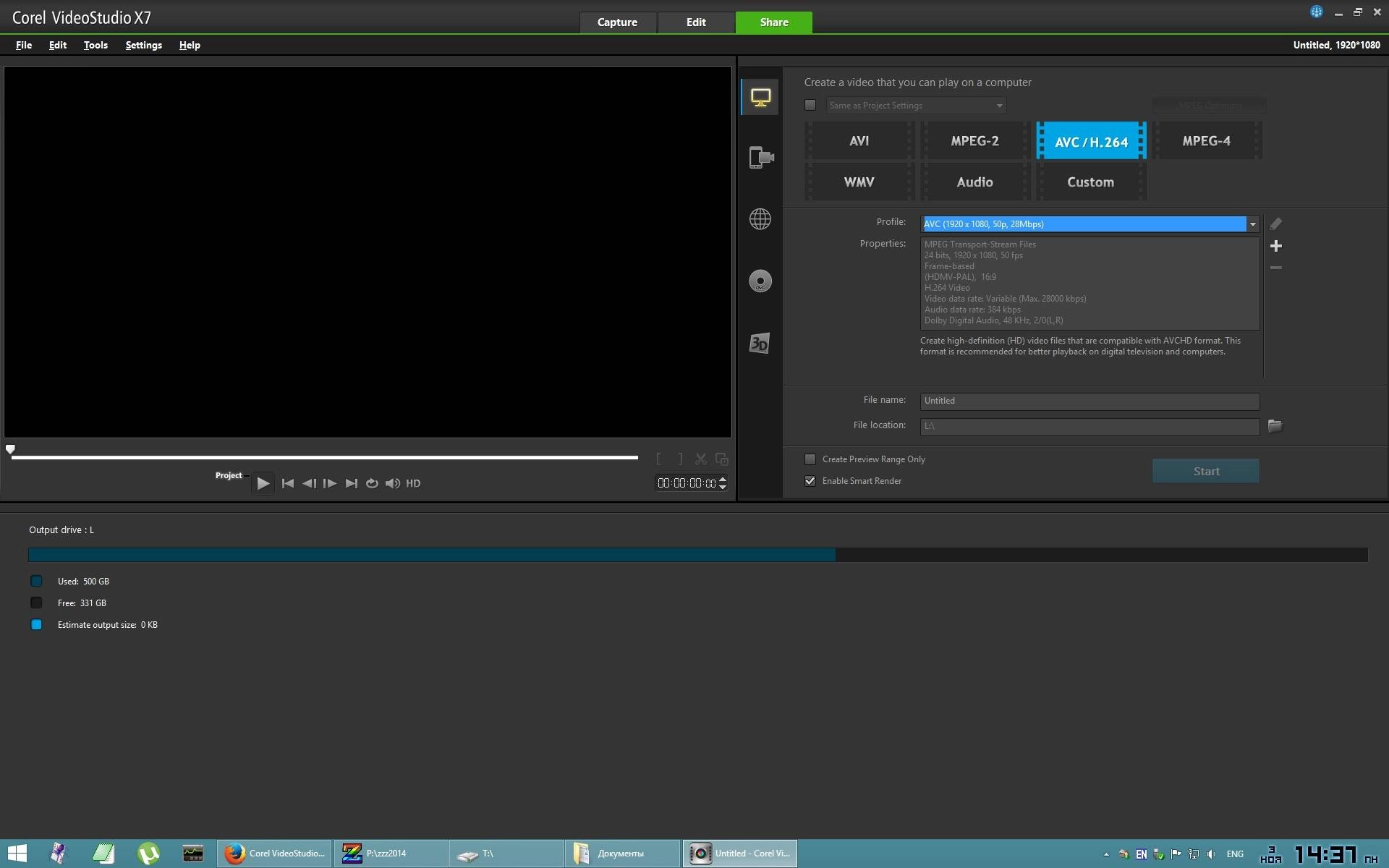Open uTorrent from the taskbar

coord(148,854)
